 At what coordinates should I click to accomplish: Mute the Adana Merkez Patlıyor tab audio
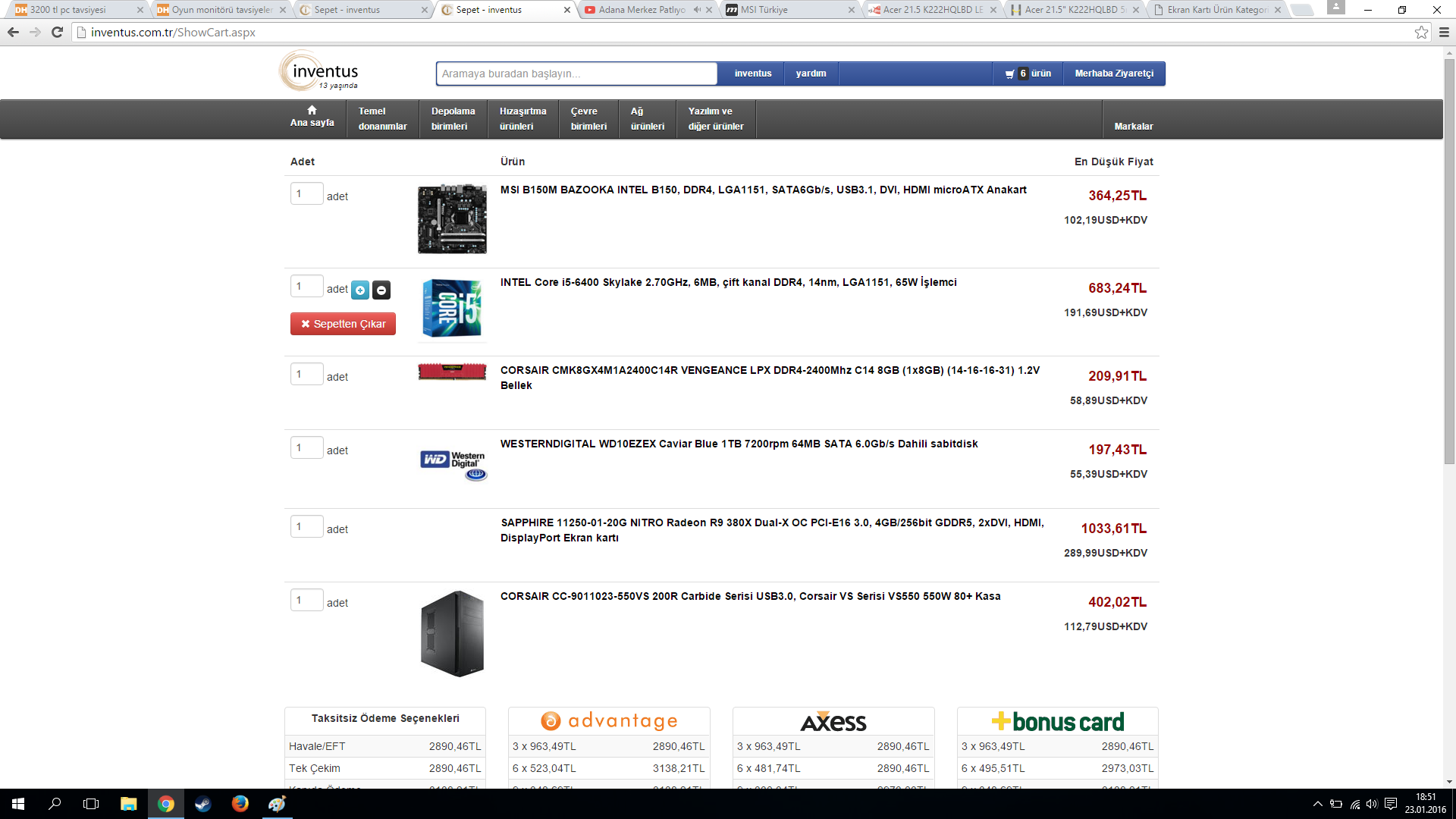(x=697, y=10)
